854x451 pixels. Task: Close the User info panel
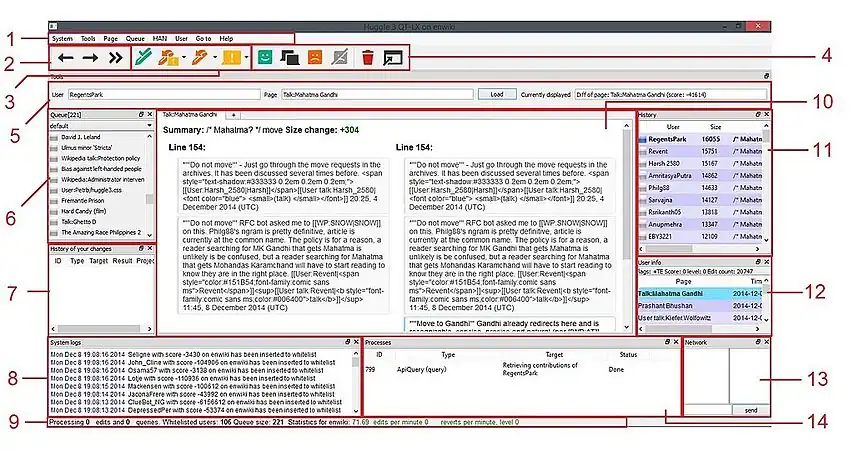pyautogui.click(x=766, y=262)
